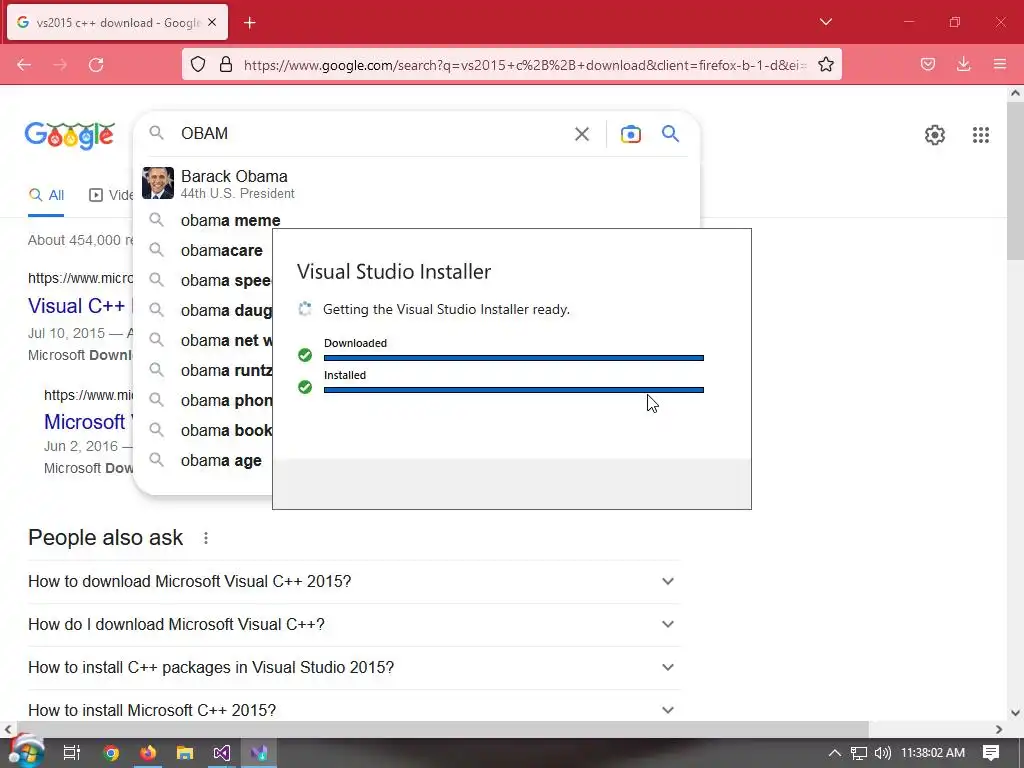Submit search with blue magnifier icon

(x=671, y=134)
